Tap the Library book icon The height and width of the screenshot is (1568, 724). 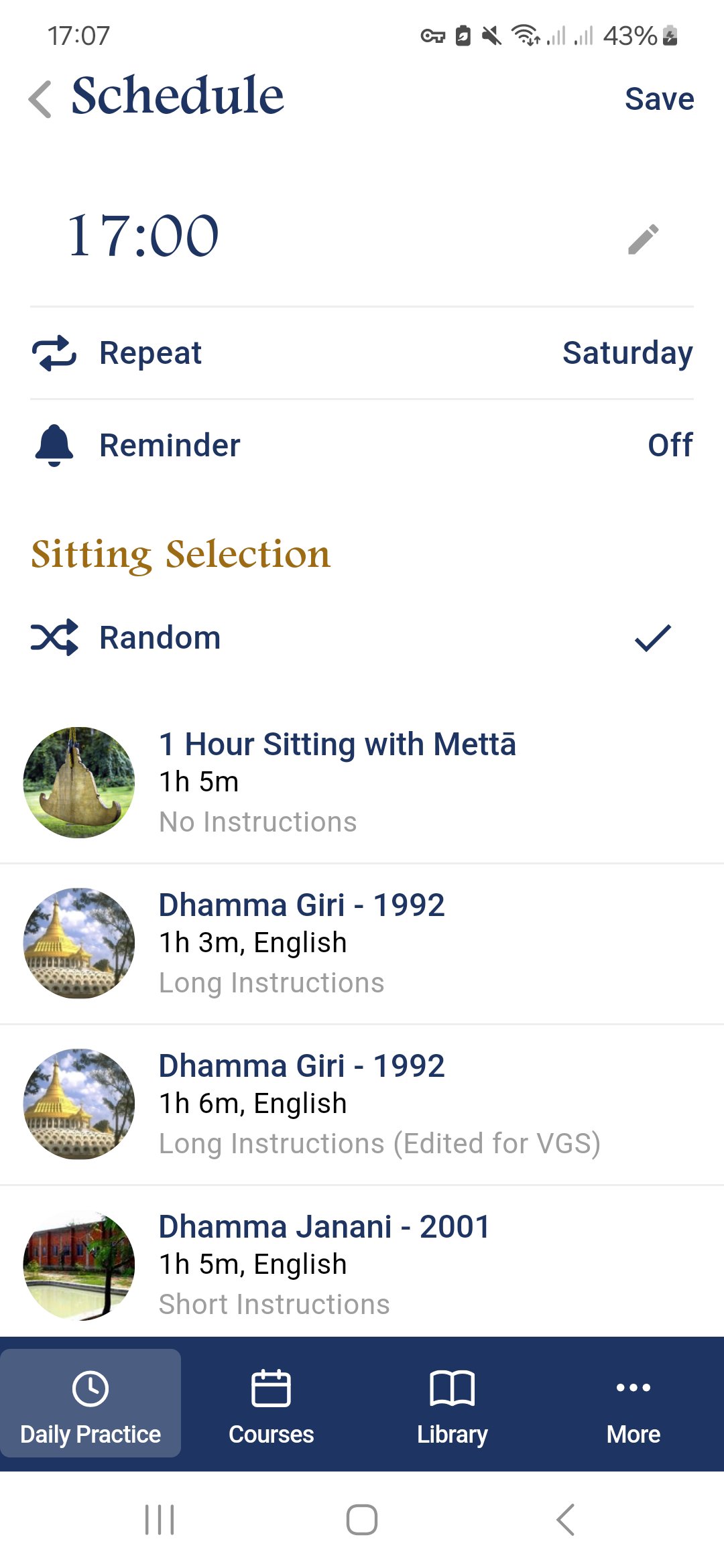452,1388
